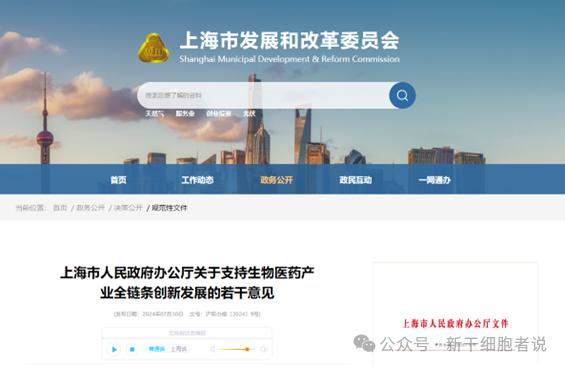Open the 政民互动 navigation tab

355,180
